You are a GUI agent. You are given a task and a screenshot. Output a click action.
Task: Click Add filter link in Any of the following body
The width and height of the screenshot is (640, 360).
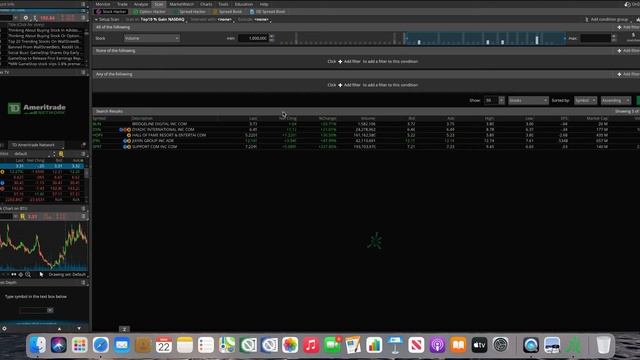coord(349,85)
